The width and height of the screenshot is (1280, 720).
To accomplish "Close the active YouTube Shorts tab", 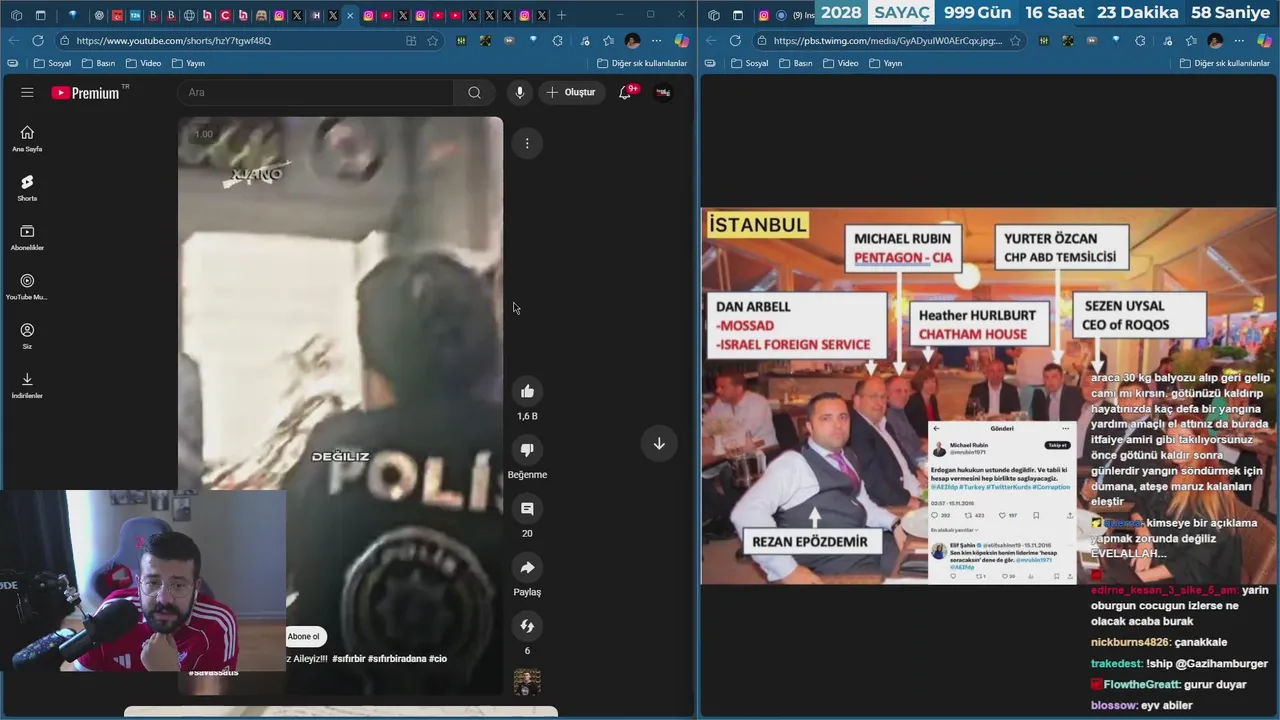I will pos(350,15).
